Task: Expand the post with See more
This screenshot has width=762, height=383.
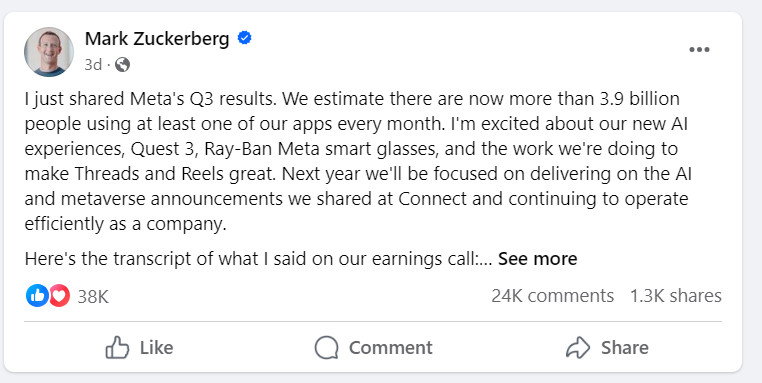Action: (x=537, y=259)
